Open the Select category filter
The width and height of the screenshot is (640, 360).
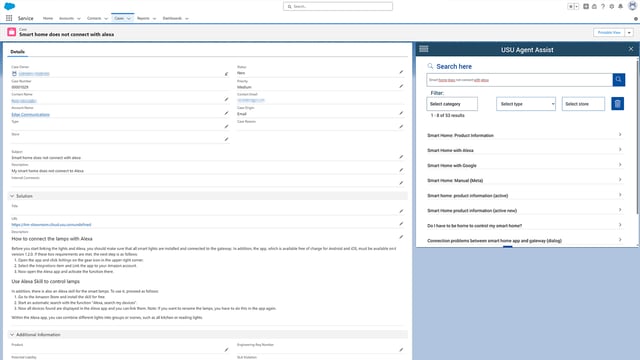tap(452, 104)
